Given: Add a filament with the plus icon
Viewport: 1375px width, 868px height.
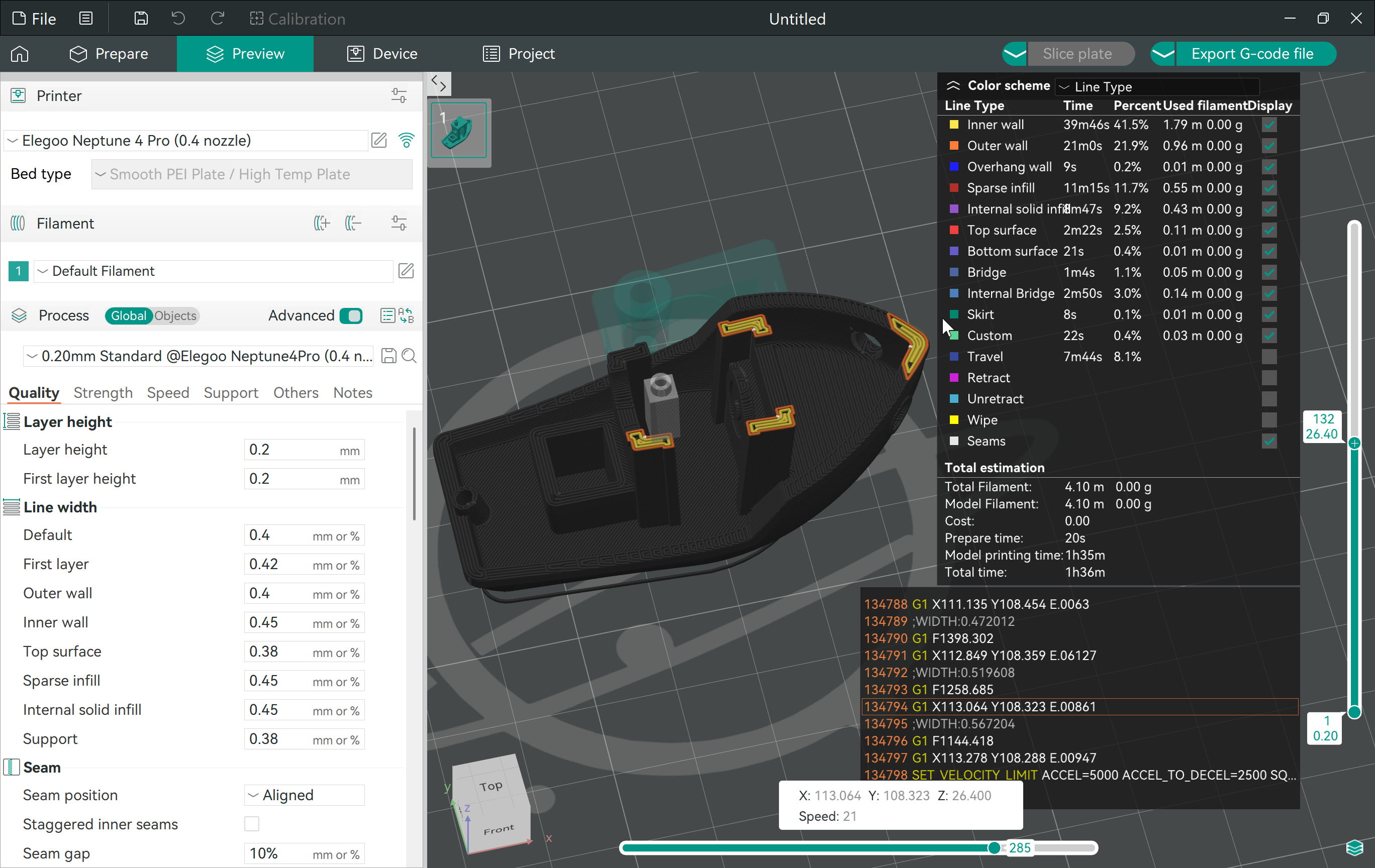Looking at the screenshot, I should pyautogui.click(x=322, y=223).
